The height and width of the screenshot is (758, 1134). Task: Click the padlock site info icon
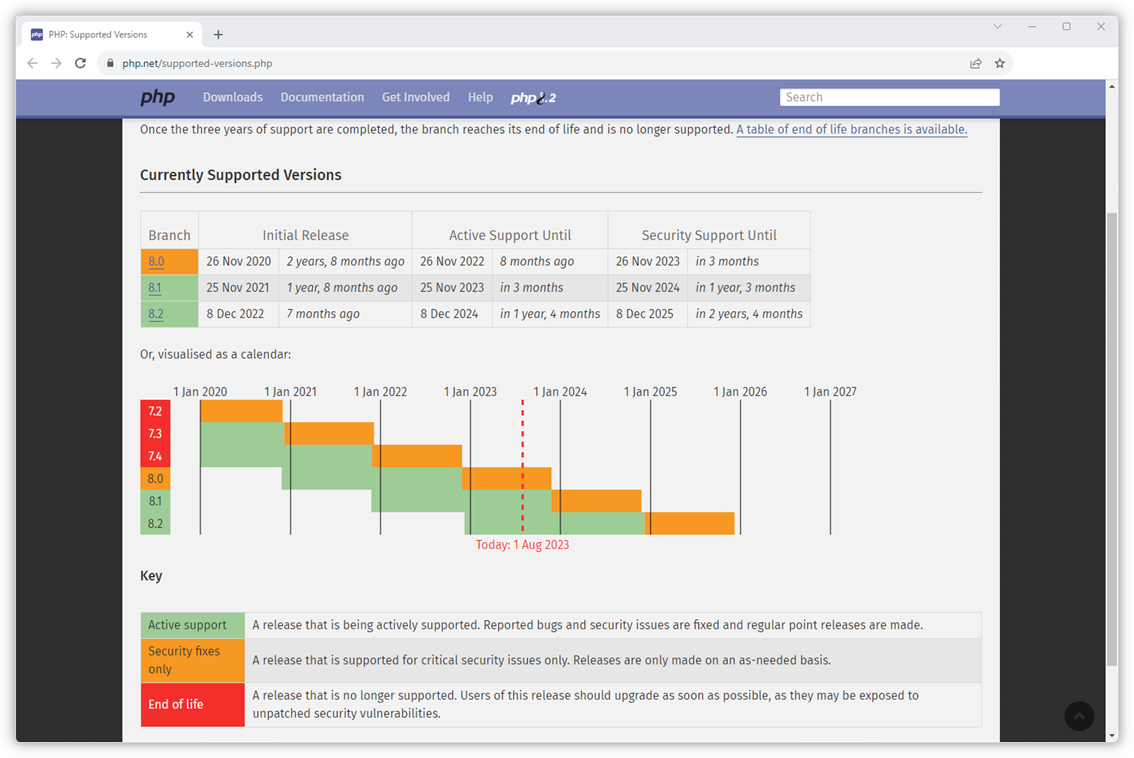[x=110, y=64]
